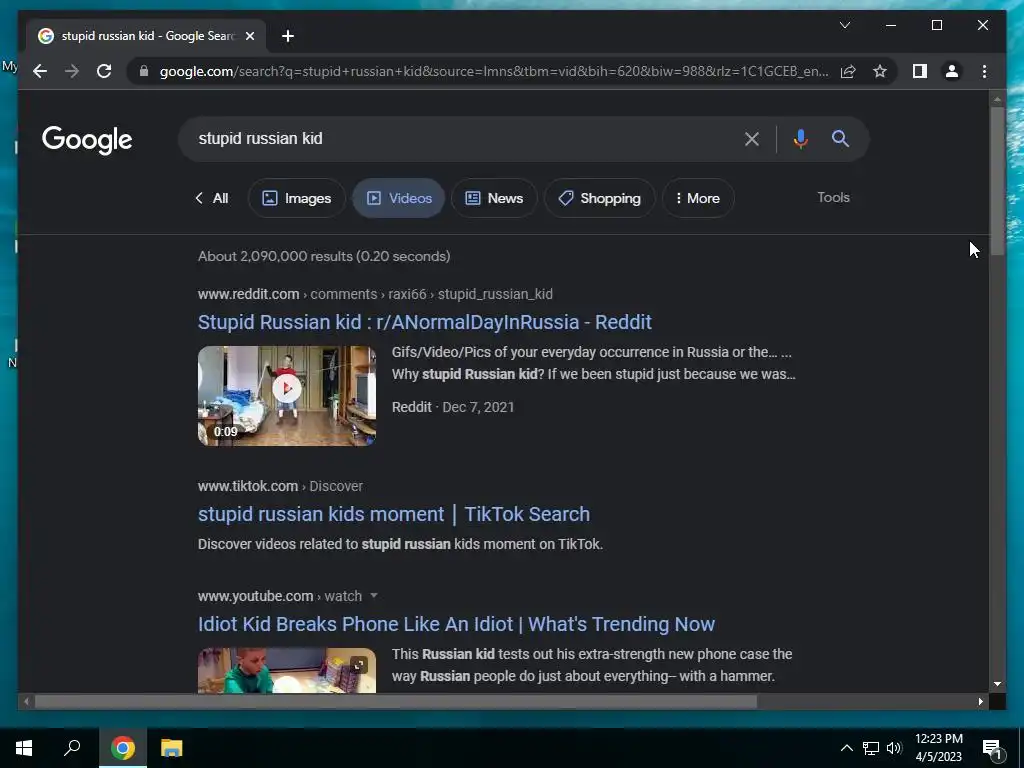Start voice search with the microphone
Image resolution: width=1024 pixels, height=768 pixels.
pyautogui.click(x=801, y=138)
